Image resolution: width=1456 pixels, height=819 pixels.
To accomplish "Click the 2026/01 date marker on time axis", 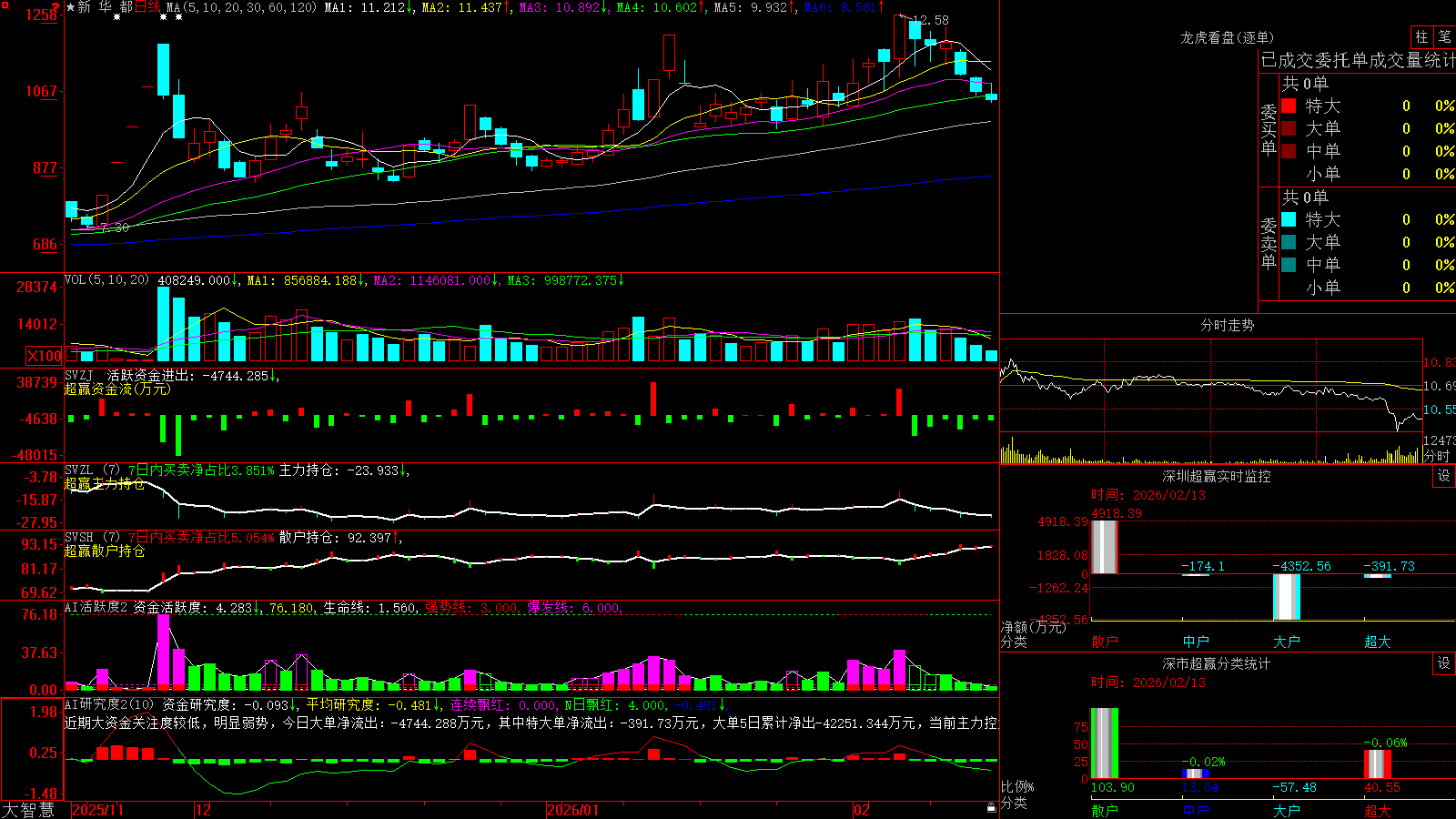I will tap(573, 810).
